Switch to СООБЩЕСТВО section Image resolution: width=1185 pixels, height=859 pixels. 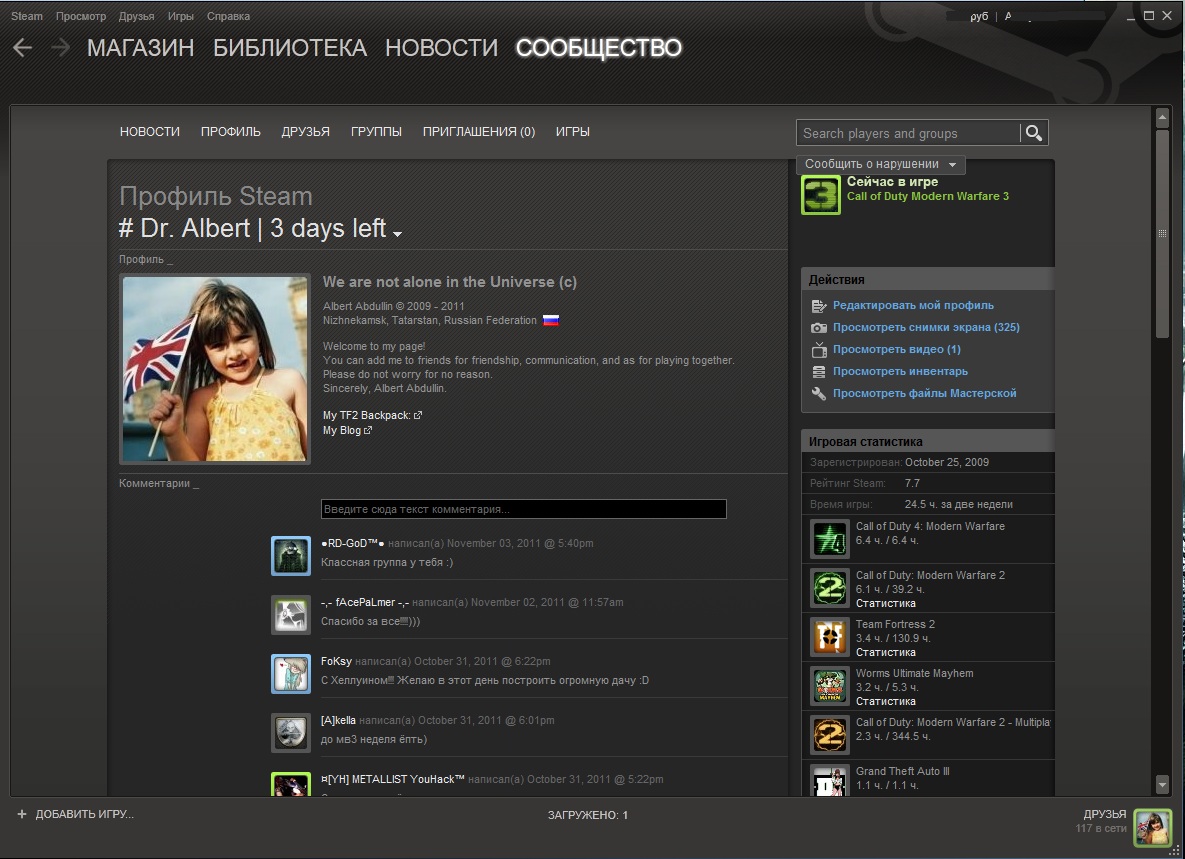599,48
